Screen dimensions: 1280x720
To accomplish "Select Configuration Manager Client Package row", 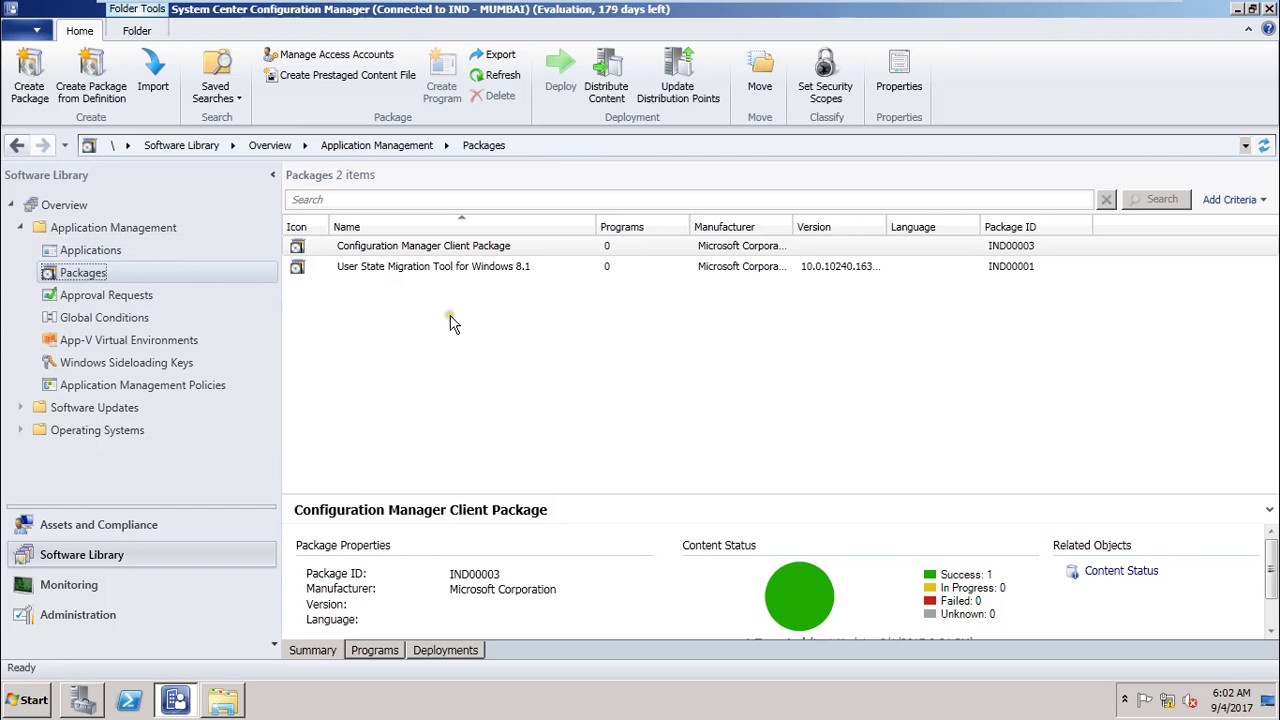I will (780, 246).
